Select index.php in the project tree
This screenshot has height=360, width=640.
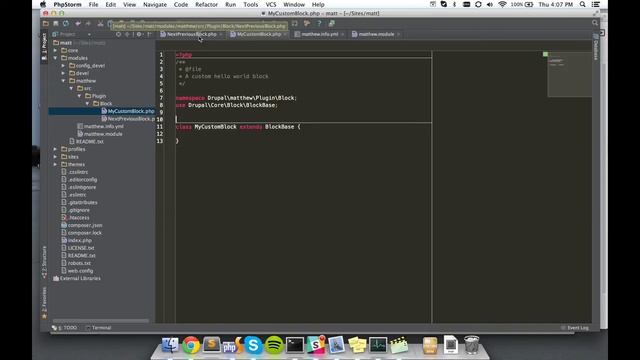pos(77,240)
